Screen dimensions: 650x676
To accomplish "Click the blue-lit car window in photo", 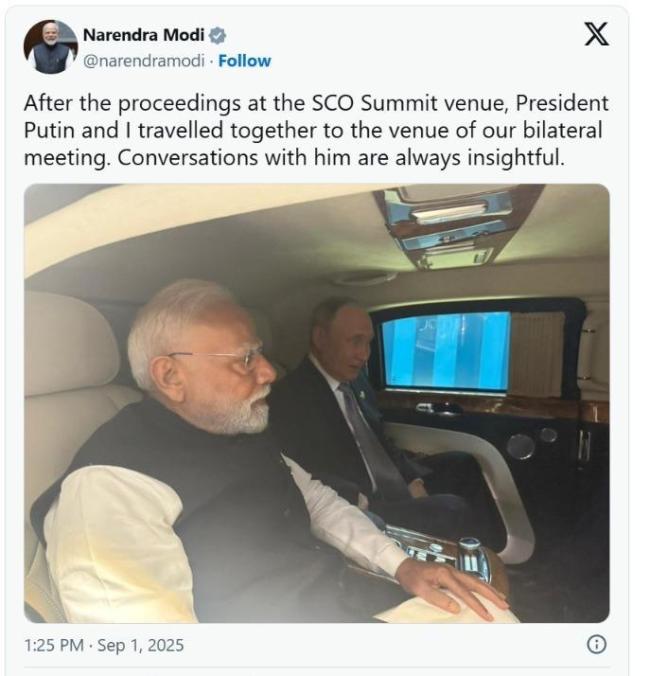I will coord(446,350).
